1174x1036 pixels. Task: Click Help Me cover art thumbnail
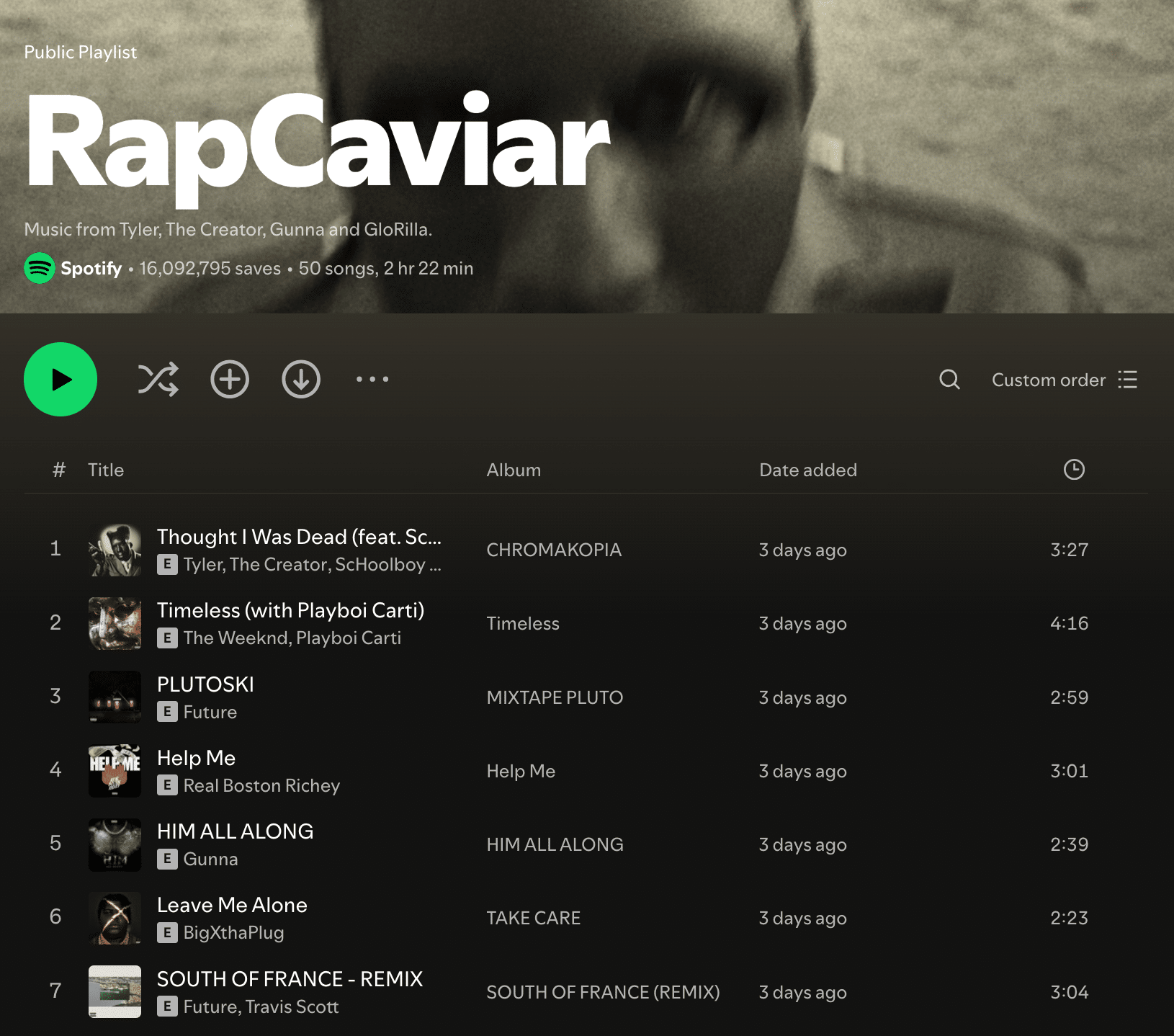coord(115,771)
